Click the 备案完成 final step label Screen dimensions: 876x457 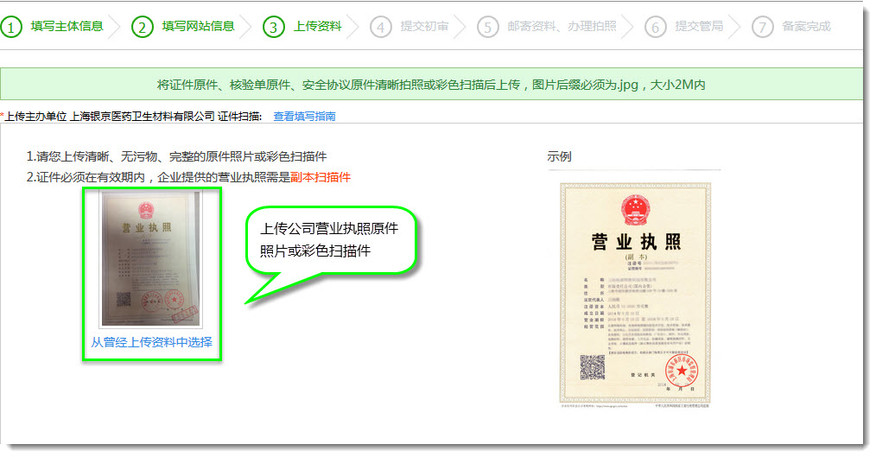[806, 27]
